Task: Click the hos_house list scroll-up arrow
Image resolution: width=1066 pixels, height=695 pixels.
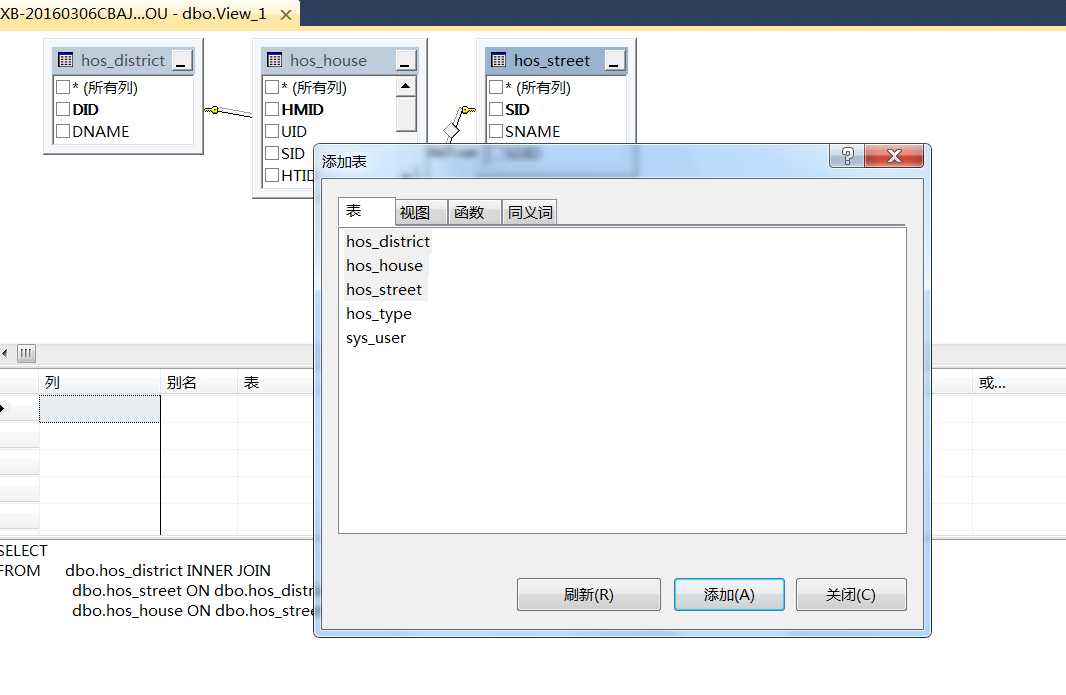Action: 406,86
